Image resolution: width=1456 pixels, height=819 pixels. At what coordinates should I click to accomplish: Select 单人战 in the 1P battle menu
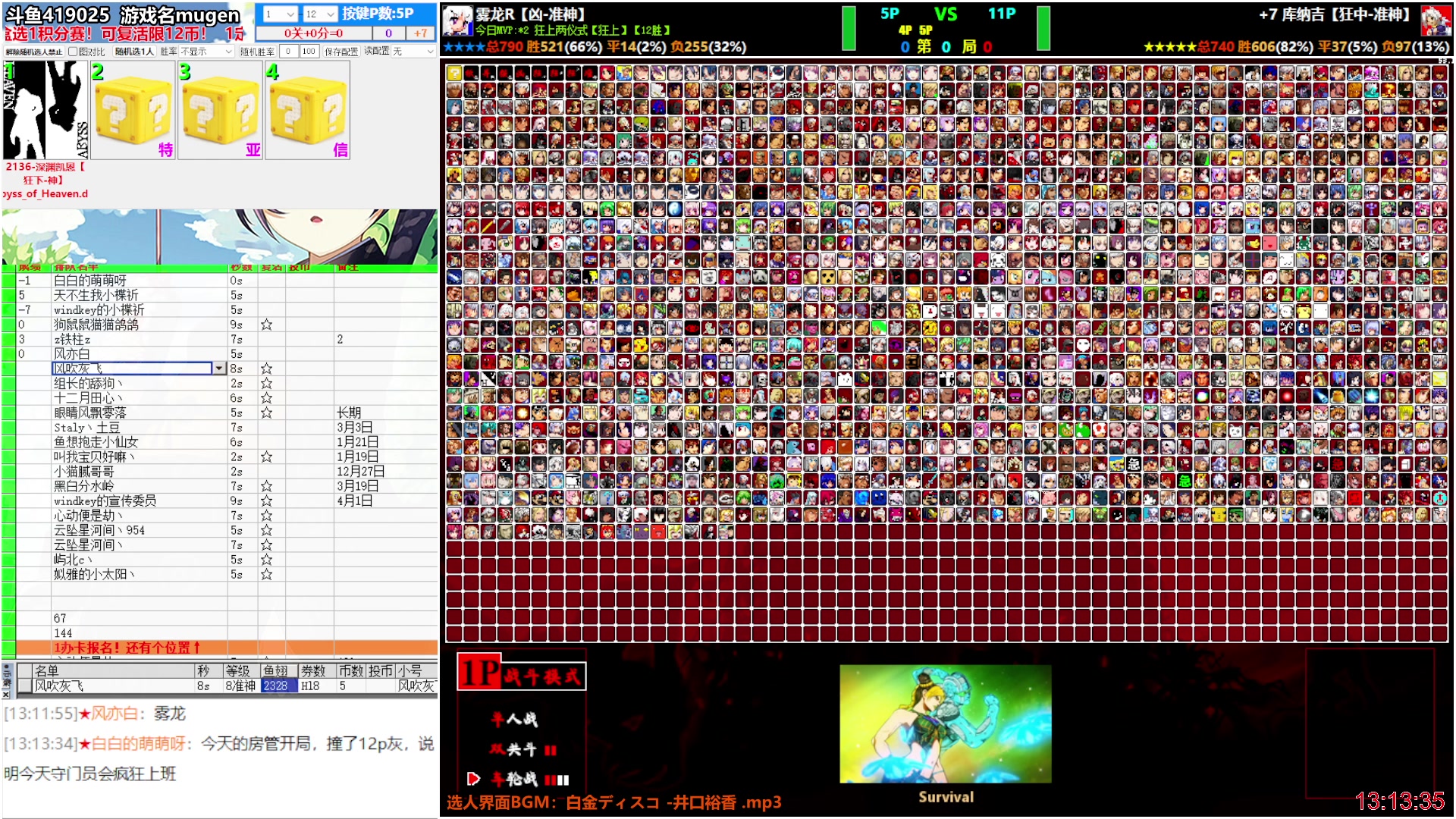[x=515, y=719]
